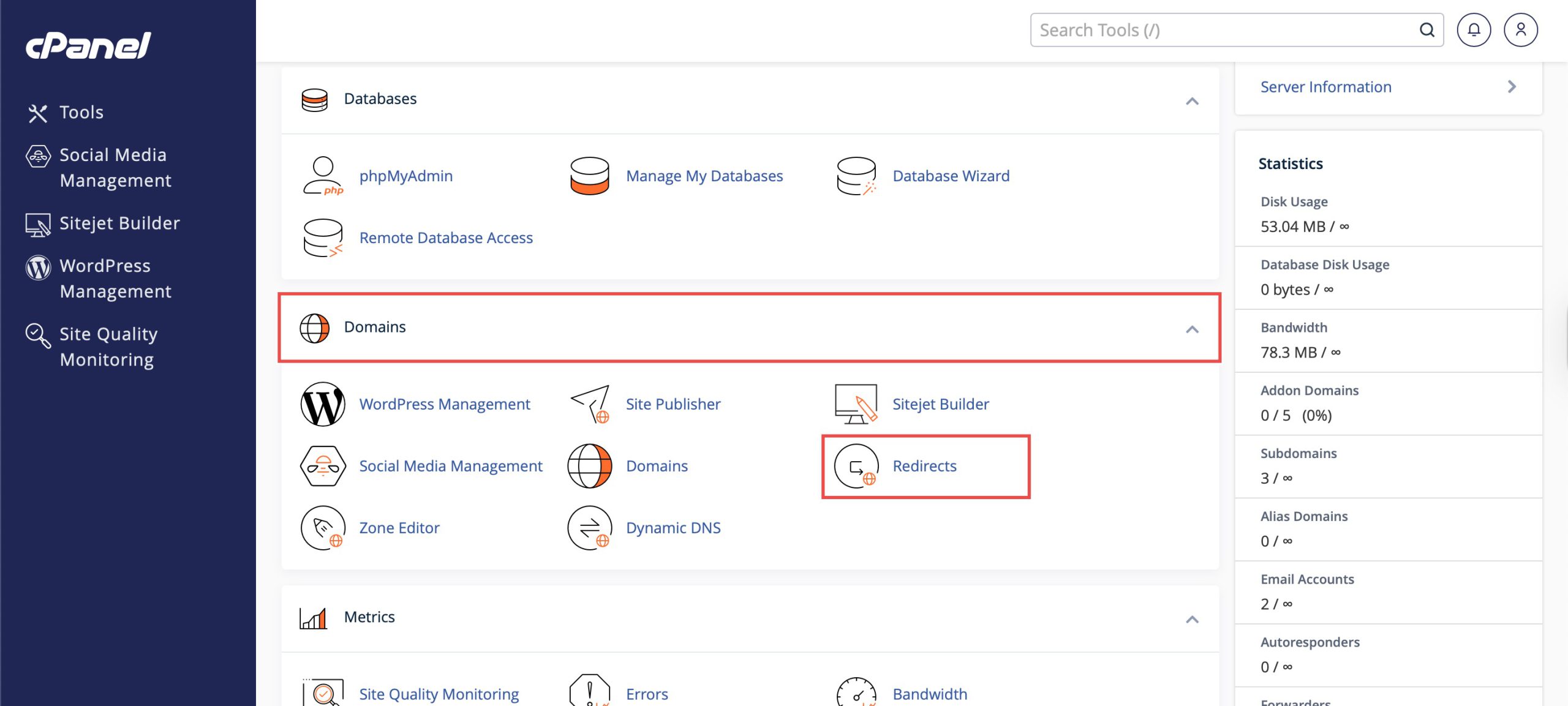Open Sitejet Builder in the sidebar
1568x706 pixels.
tap(103, 223)
